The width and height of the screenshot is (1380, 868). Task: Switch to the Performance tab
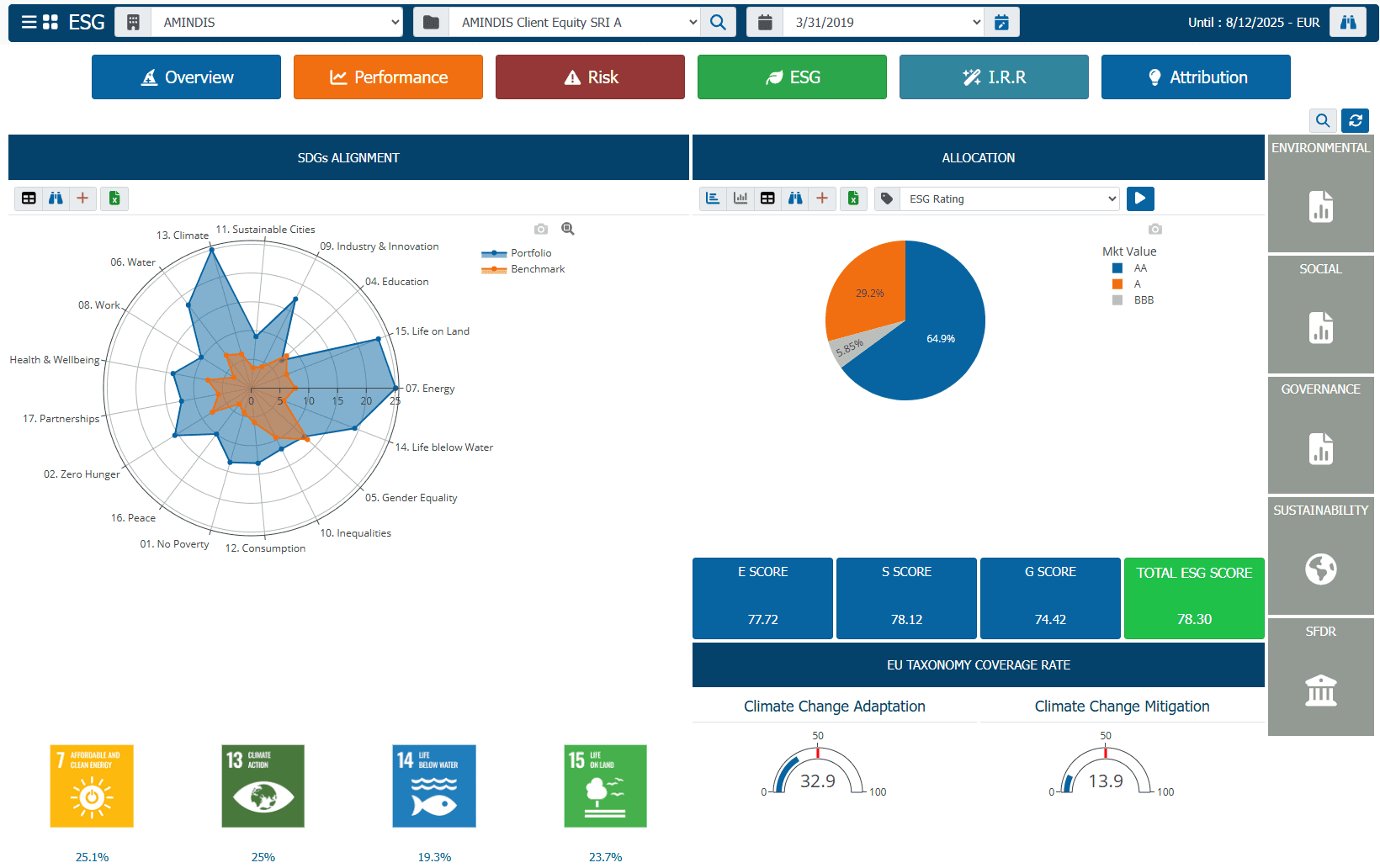(x=388, y=77)
